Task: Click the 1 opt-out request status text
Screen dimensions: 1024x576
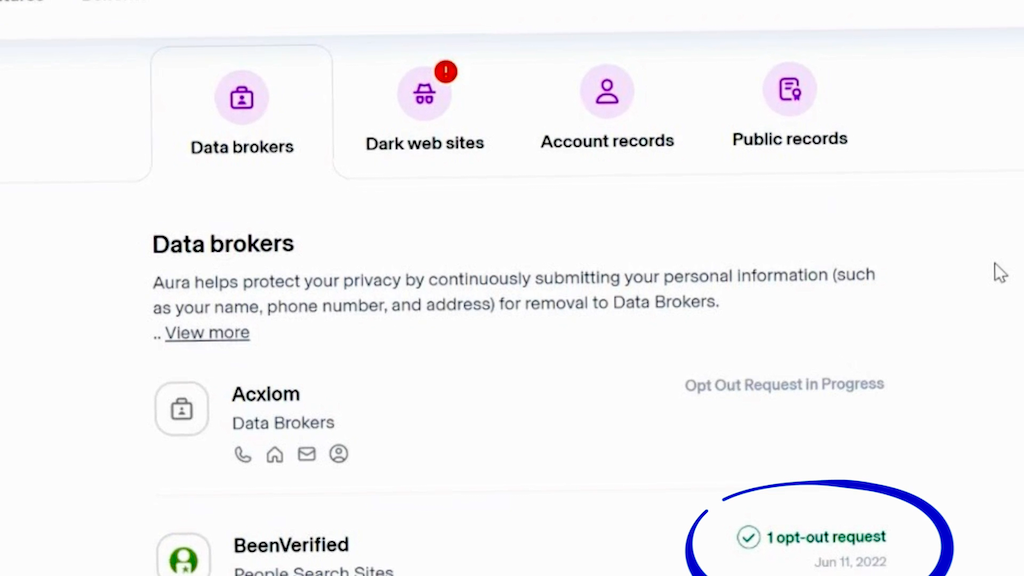Action: 826,538
